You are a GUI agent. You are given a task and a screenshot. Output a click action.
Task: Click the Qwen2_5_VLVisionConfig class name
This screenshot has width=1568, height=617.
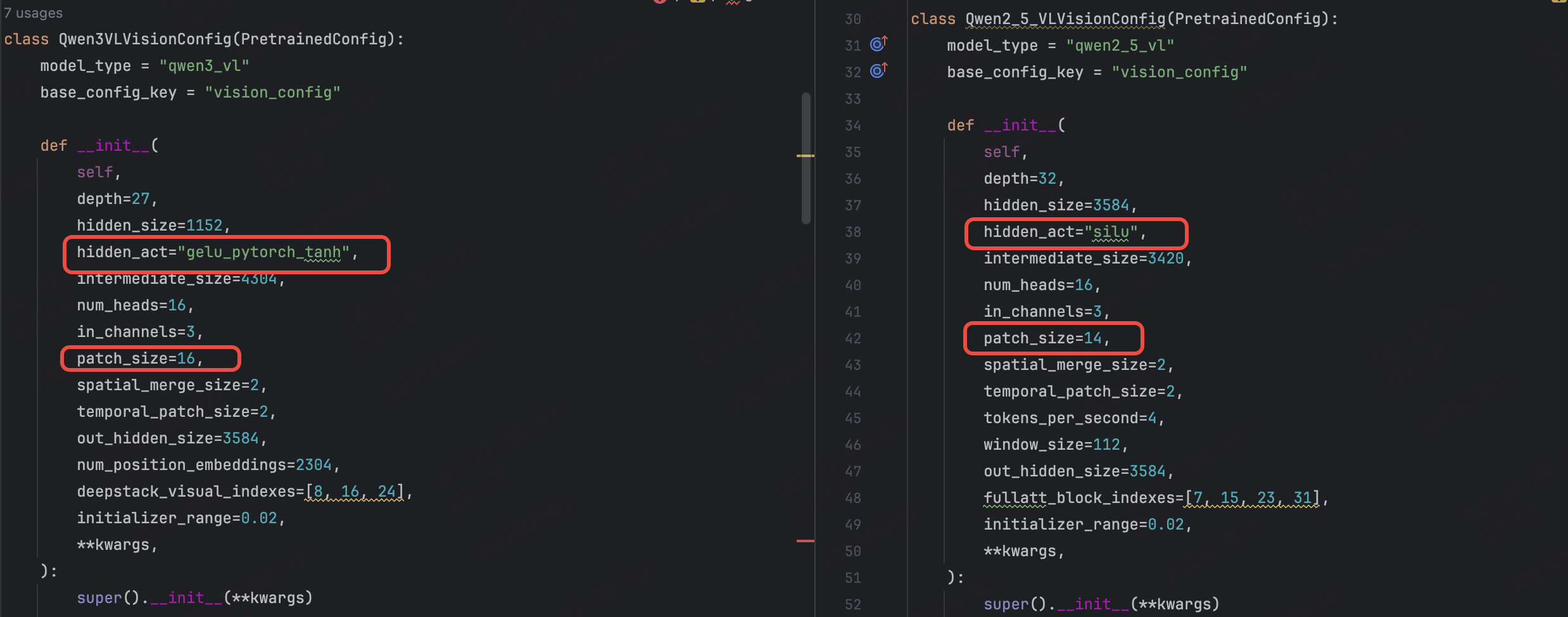(x=1065, y=19)
